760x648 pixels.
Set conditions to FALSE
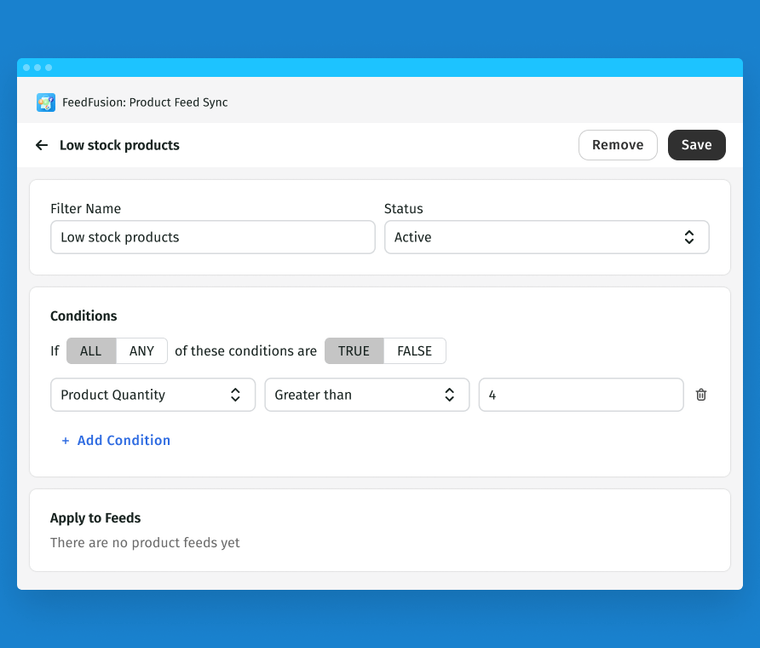pyautogui.click(x=414, y=351)
